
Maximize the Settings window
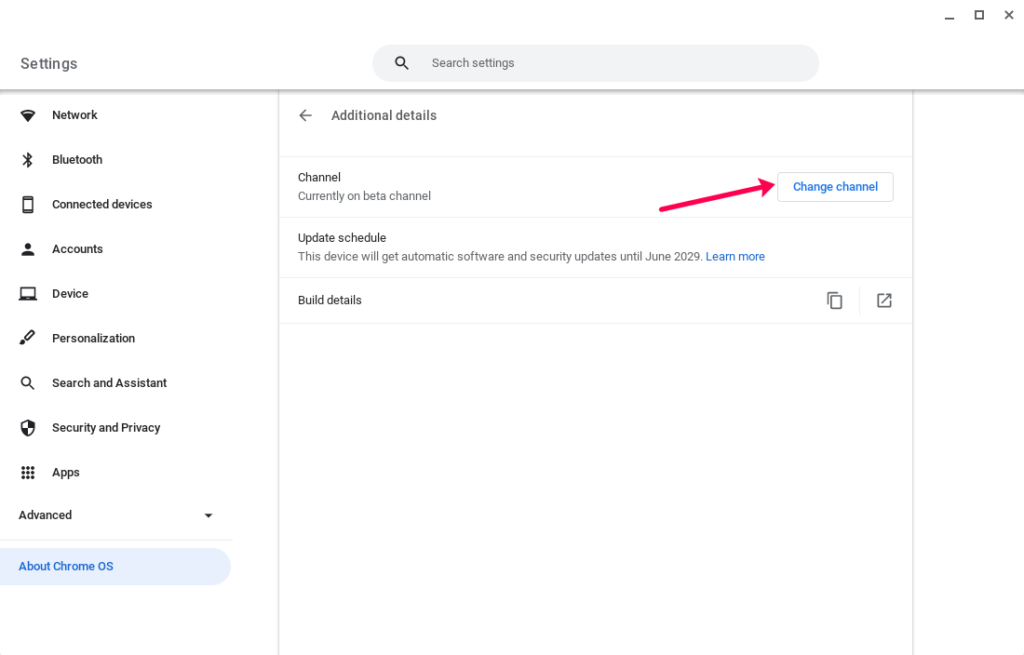click(979, 15)
